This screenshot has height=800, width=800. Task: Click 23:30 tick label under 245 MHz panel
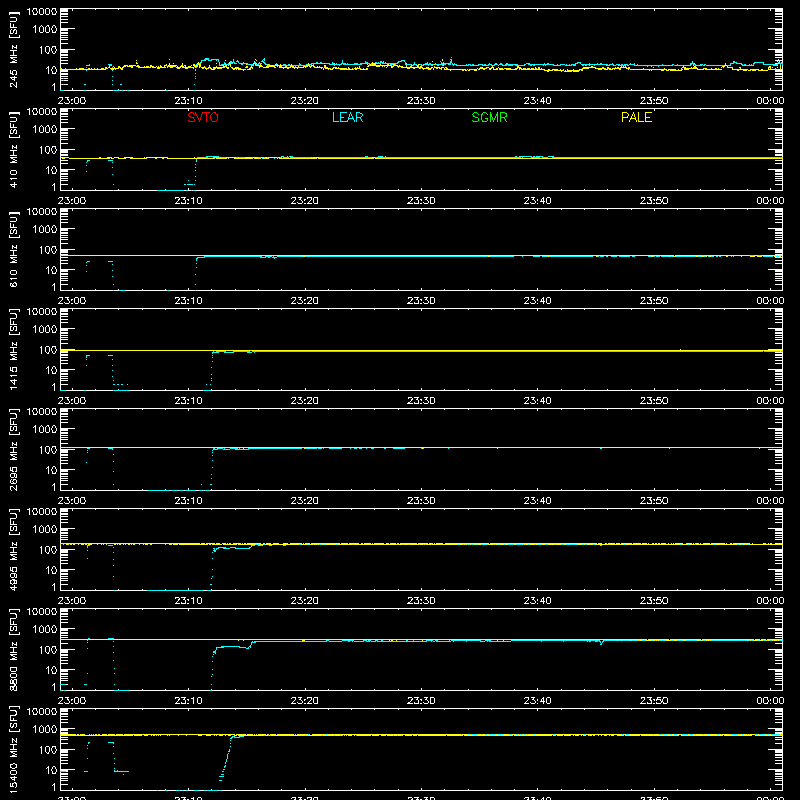pos(421,101)
